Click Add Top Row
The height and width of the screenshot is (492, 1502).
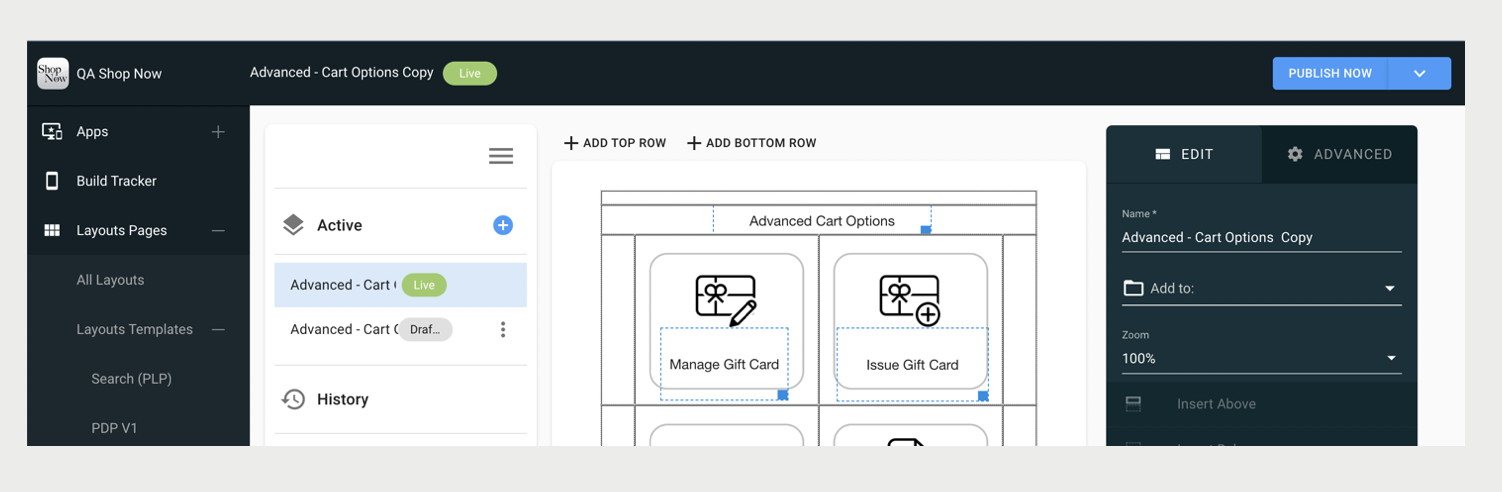coord(615,143)
